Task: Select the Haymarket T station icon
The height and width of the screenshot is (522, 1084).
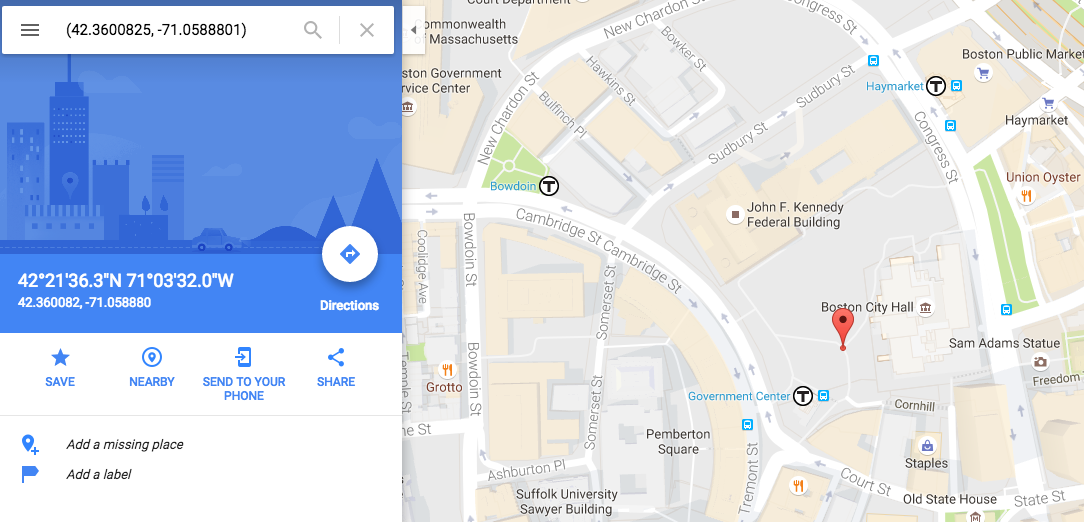Action: click(x=936, y=86)
